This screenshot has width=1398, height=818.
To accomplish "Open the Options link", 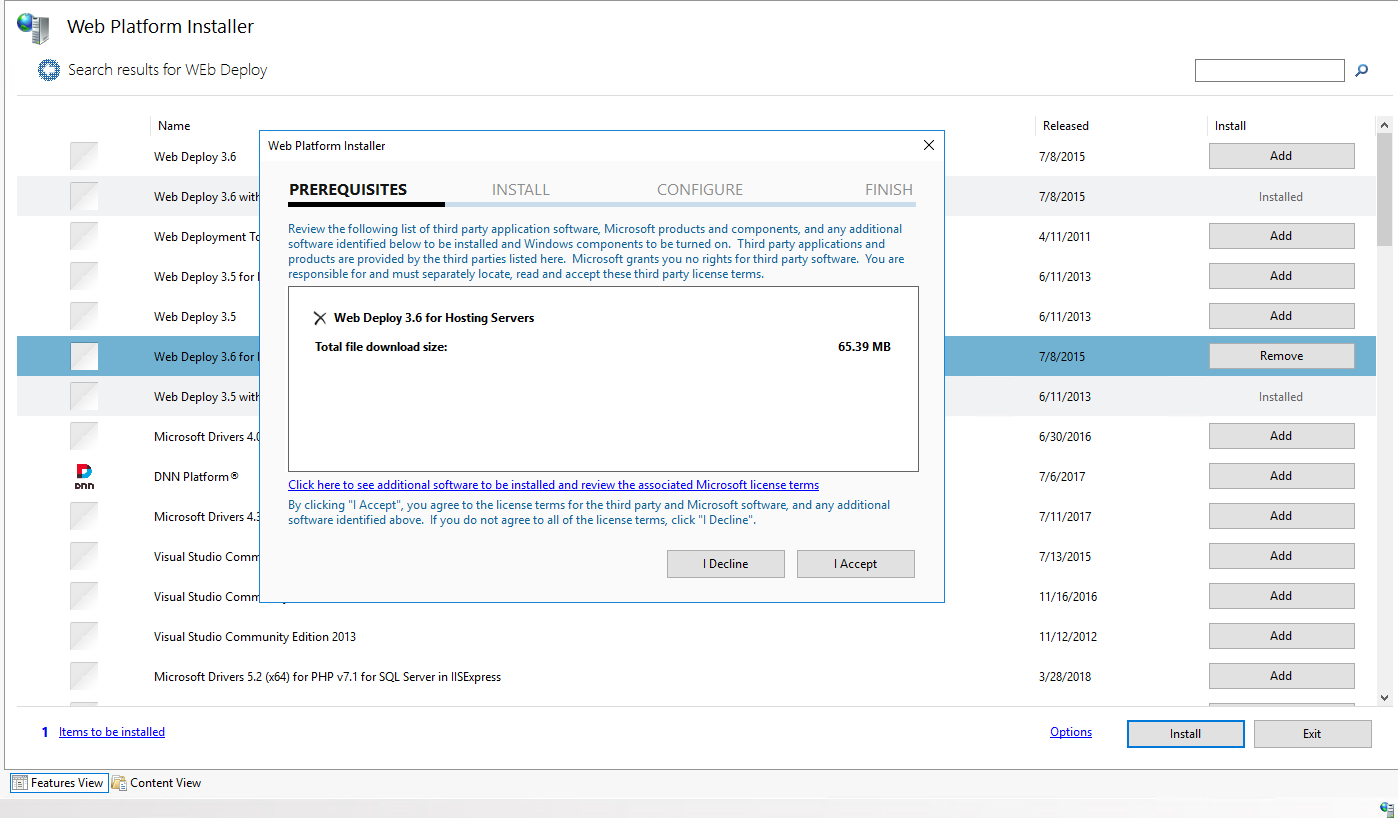I will pyautogui.click(x=1071, y=732).
